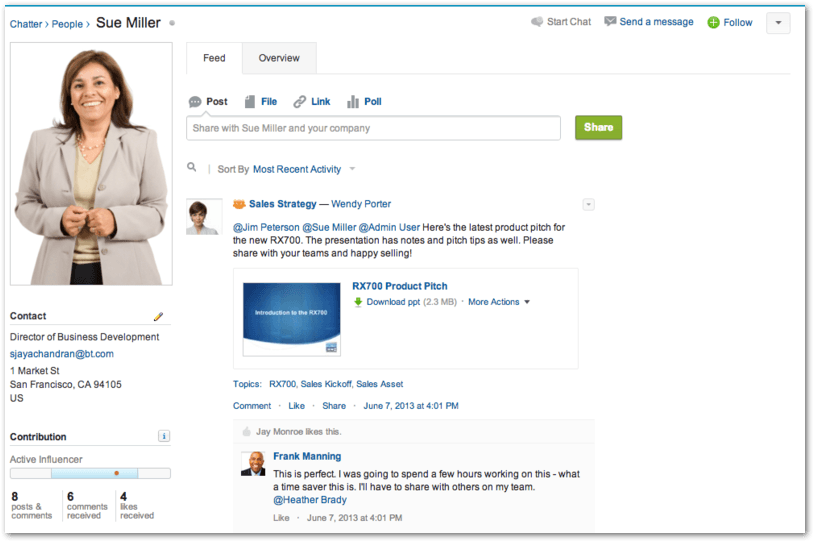Click the feed search magnifier icon
This screenshot has height=542, width=814.
coord(192,169)
